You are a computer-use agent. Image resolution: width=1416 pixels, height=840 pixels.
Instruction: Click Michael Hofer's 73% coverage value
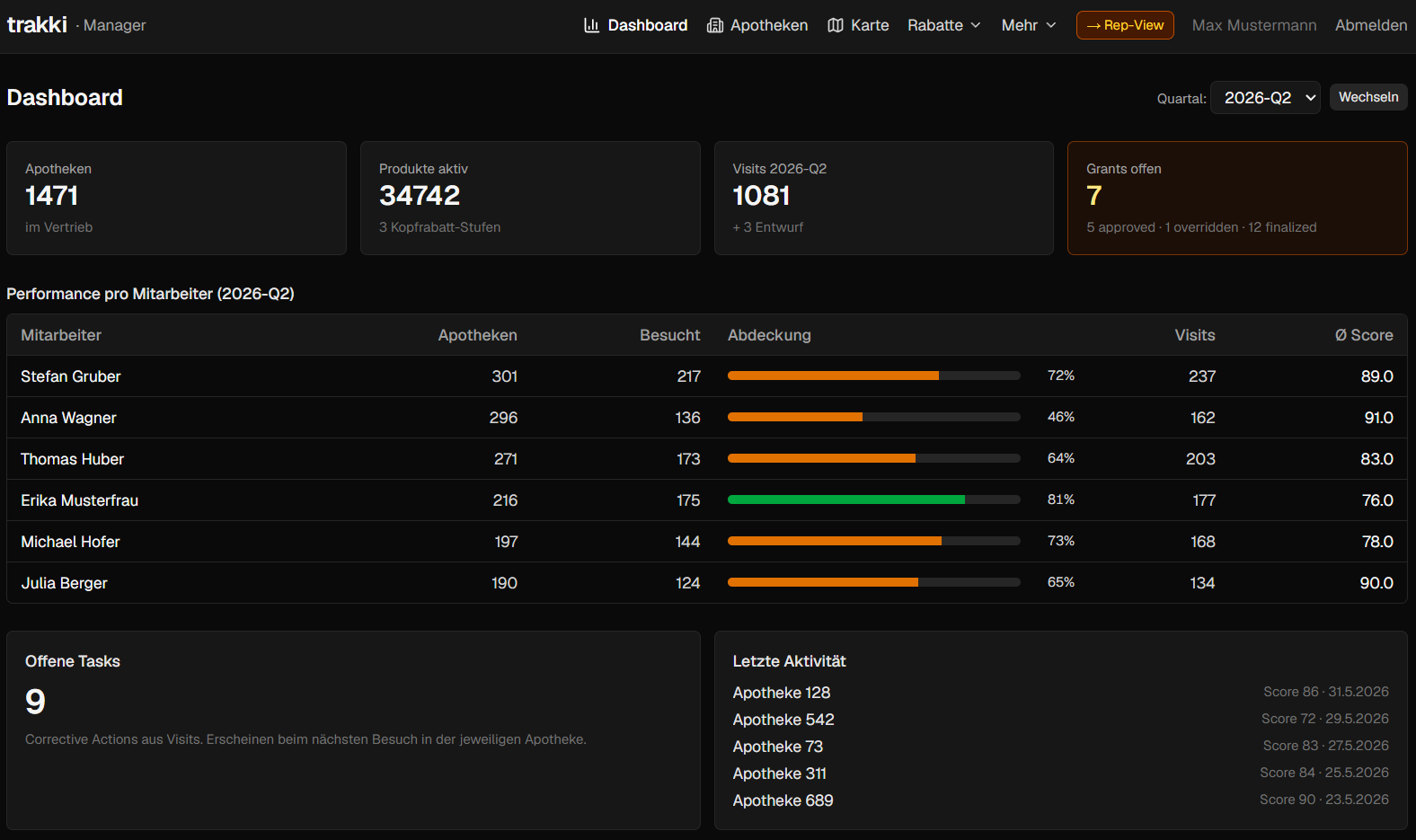tap(1061, 541)
